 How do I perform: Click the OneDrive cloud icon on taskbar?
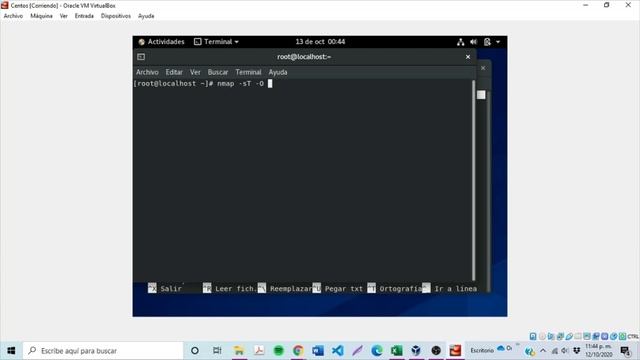[501, 349]
